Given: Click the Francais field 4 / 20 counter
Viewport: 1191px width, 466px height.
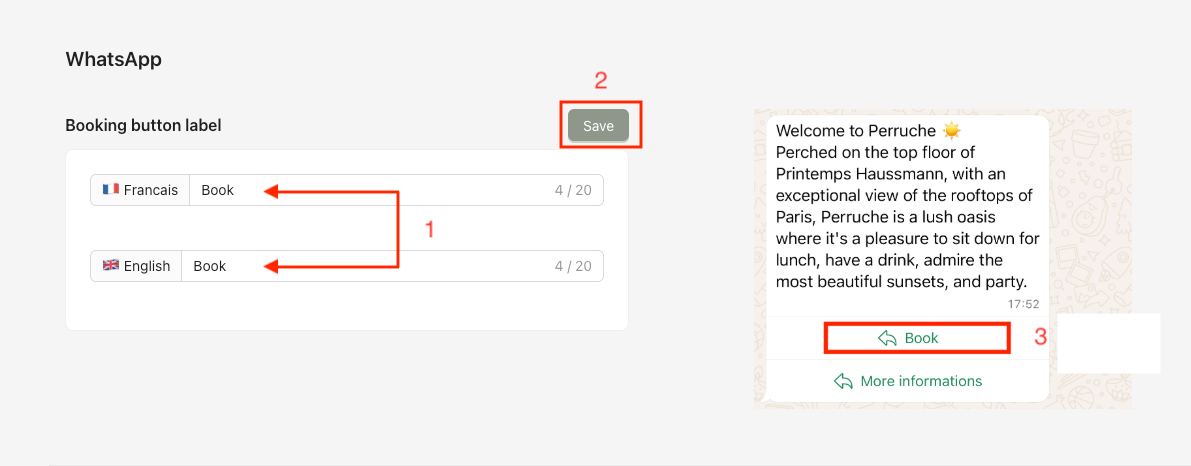Looking at the screenshot, I should (x=573, y=190).
